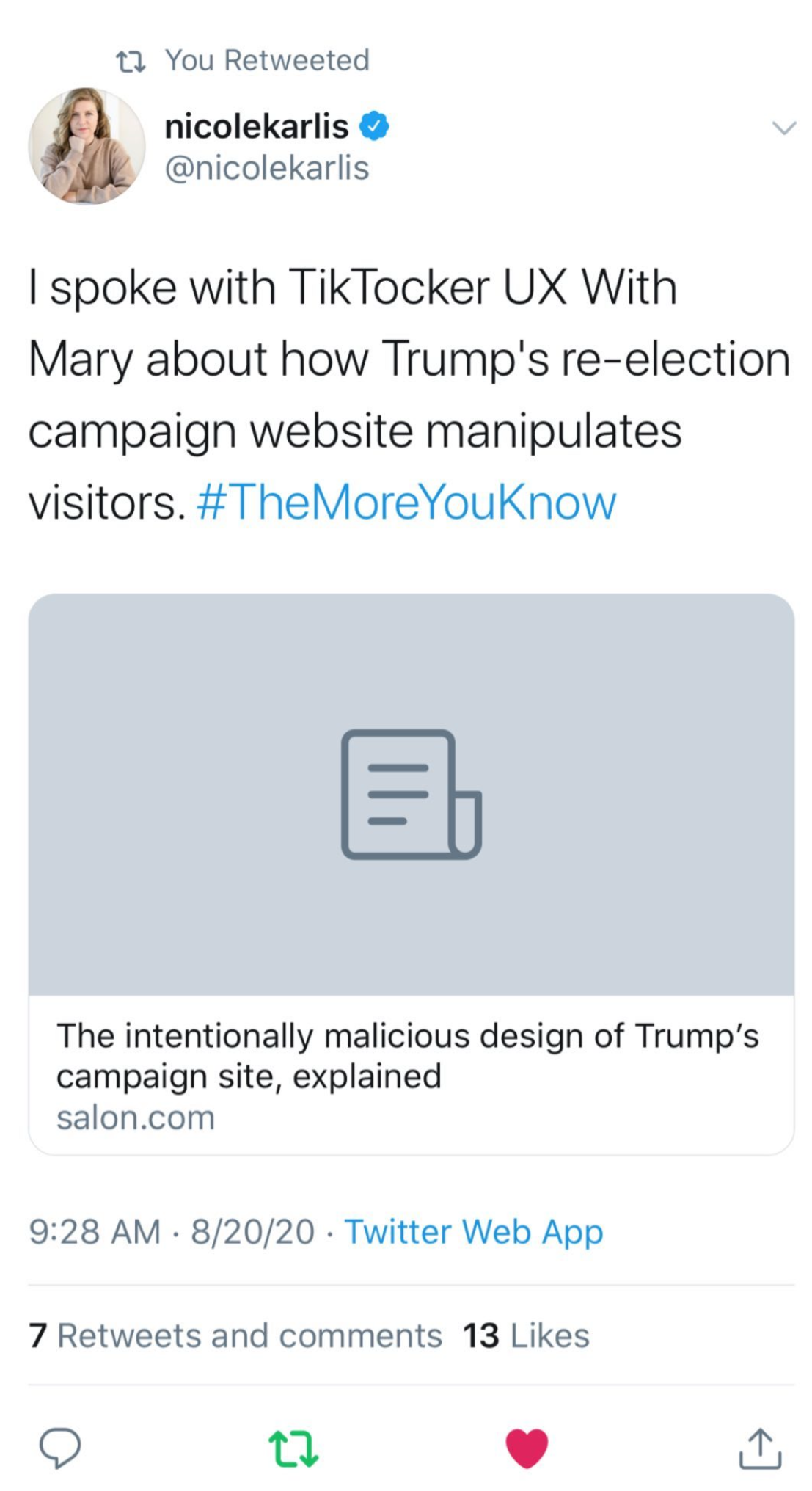The image size is (812, 1491).
Task: Tap small retweet icon beside You Retweeted
Action: coord(131,61)
